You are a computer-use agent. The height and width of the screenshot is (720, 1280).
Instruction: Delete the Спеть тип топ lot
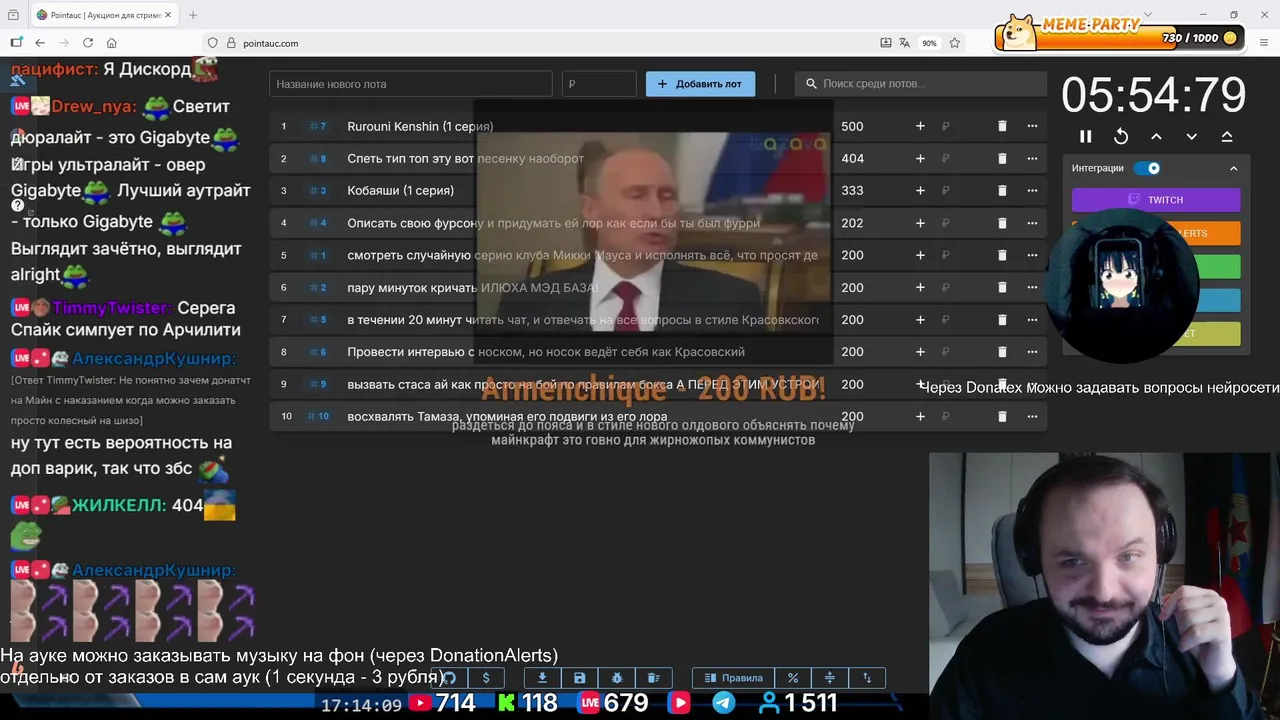point(1002,158)
